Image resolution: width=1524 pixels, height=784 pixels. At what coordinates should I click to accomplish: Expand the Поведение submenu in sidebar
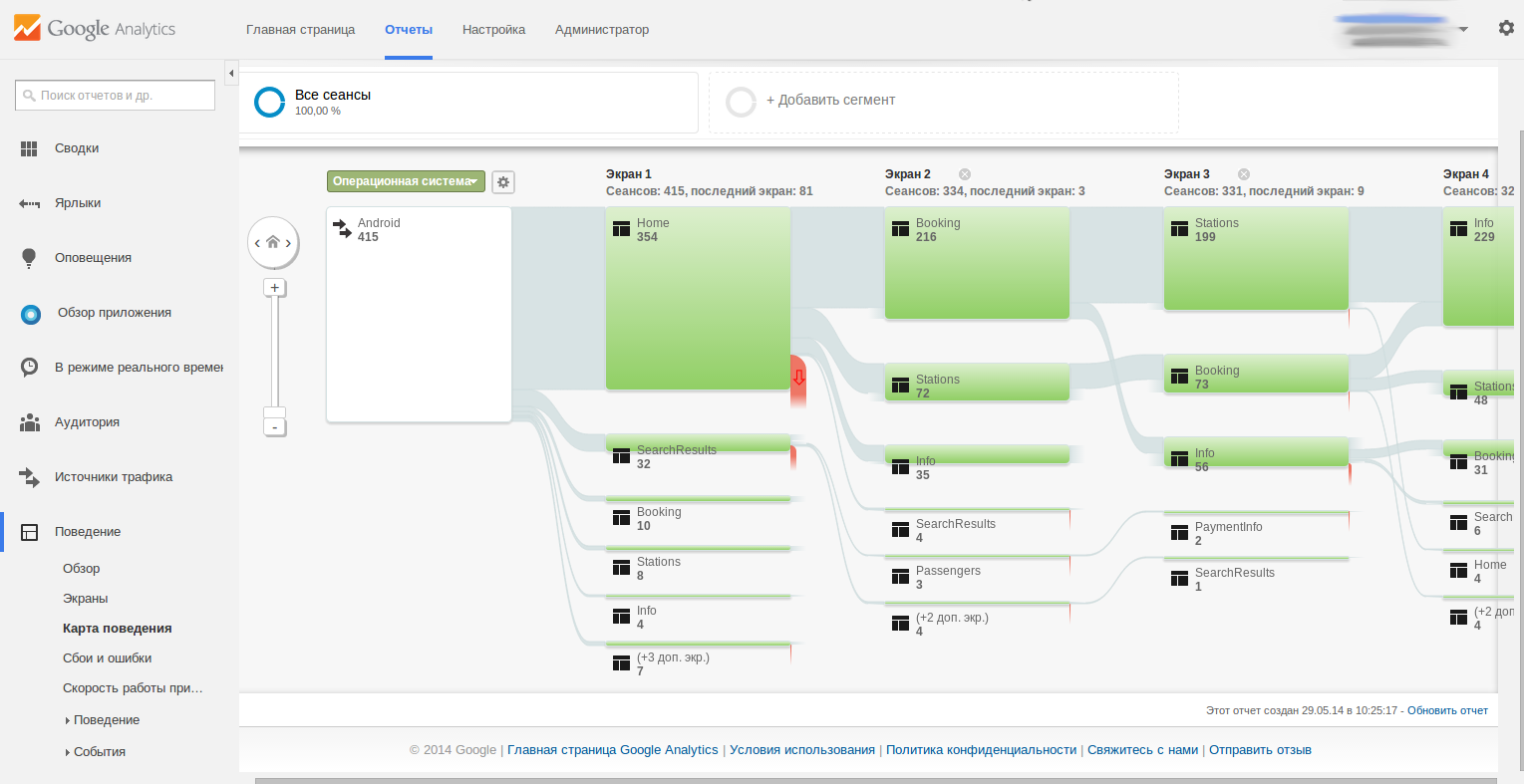(106, 720)
